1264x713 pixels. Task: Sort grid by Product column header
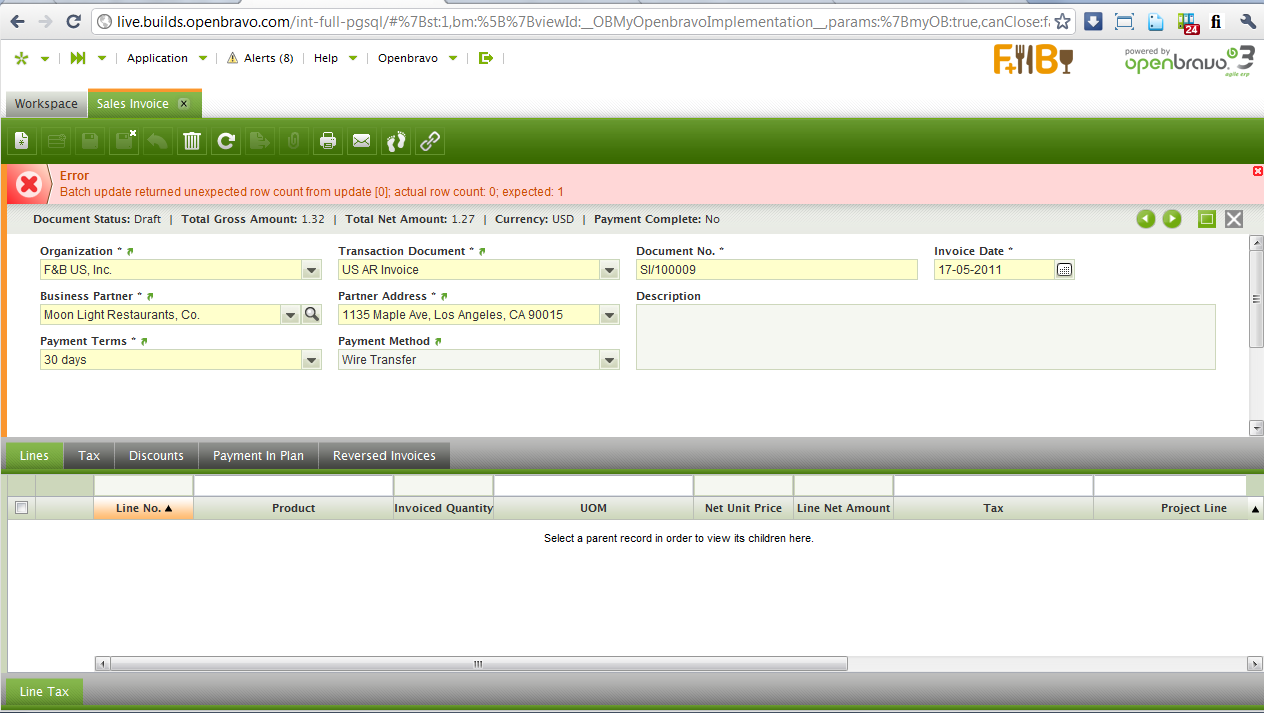point(293,508)
